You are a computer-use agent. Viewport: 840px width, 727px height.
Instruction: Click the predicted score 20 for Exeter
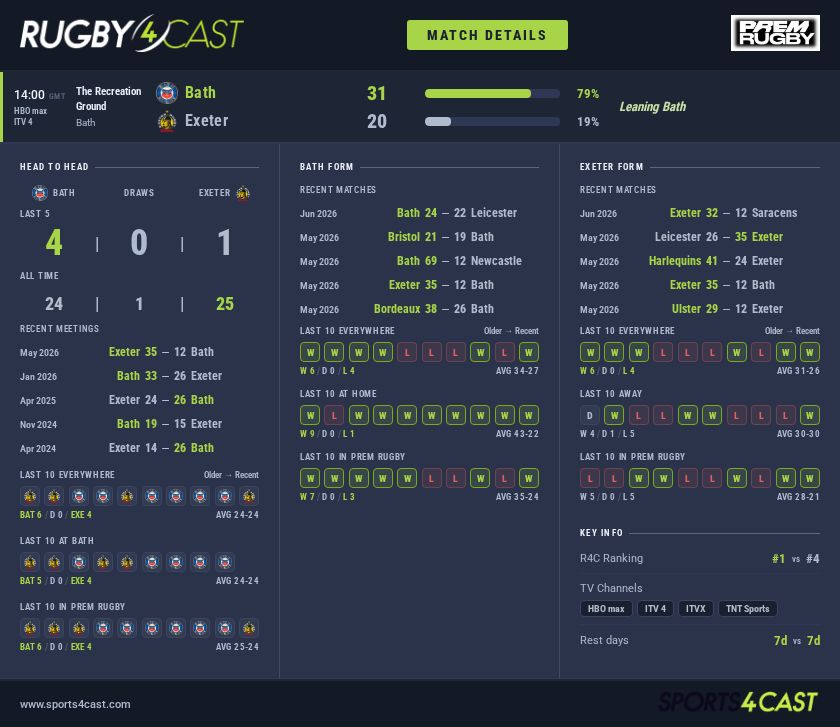(x=377, y=121)
